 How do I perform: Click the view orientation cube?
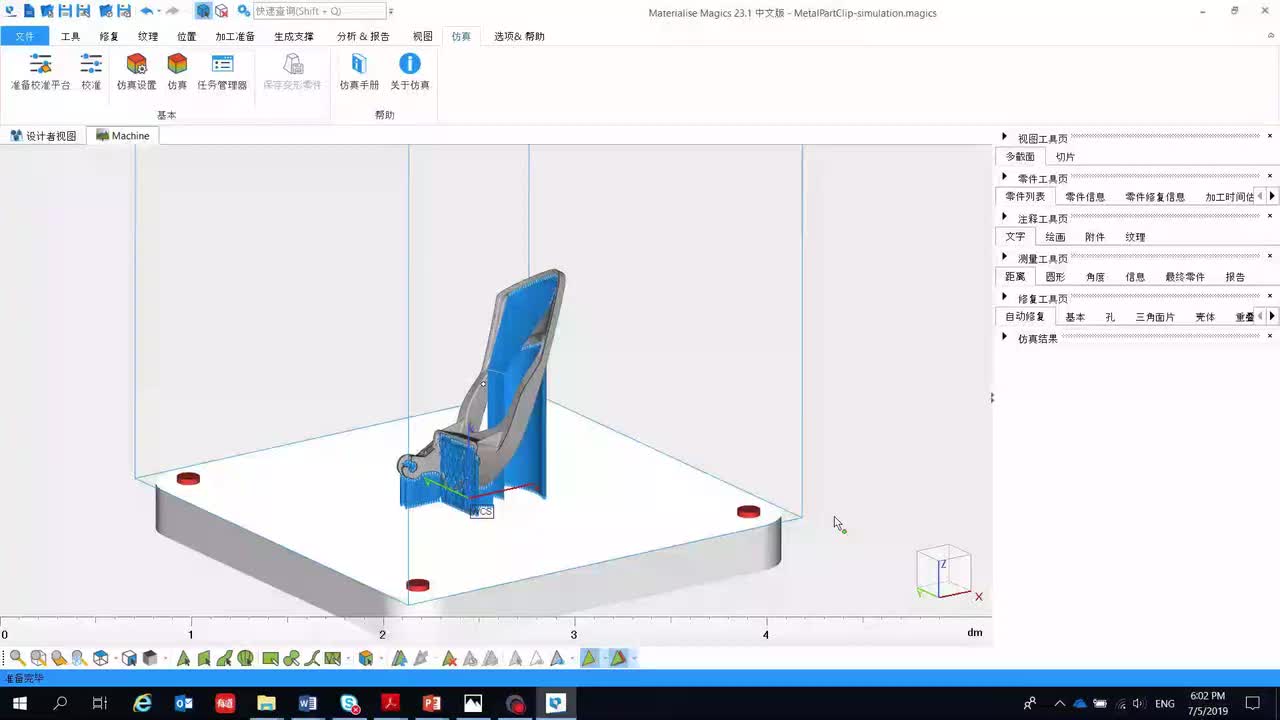(x=945, y=570)
